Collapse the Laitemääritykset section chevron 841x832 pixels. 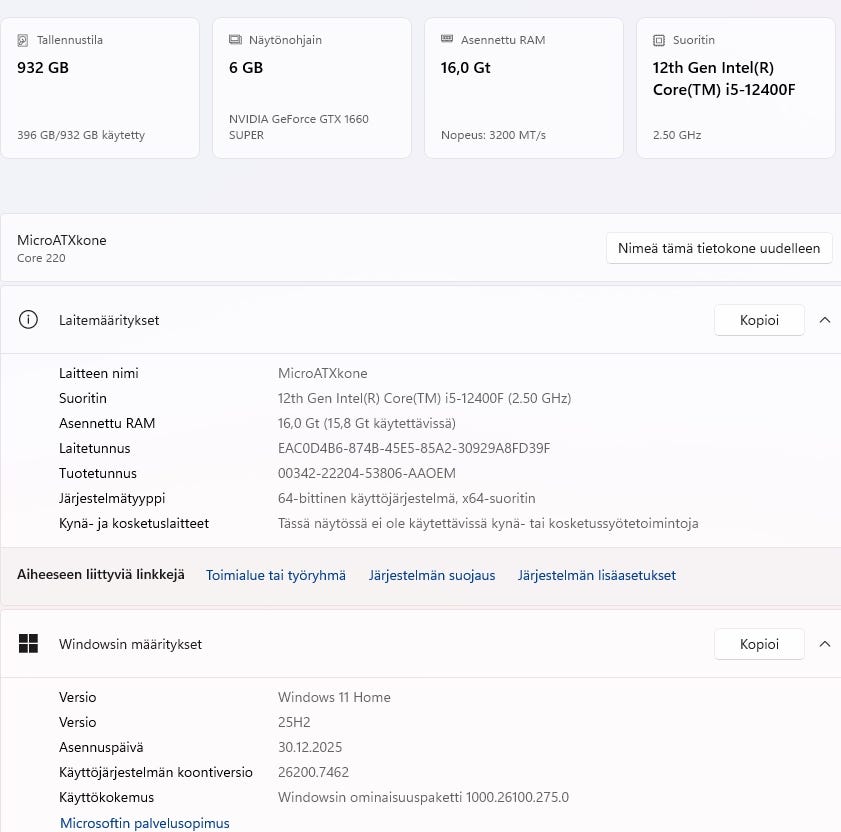tap(824, 320)
